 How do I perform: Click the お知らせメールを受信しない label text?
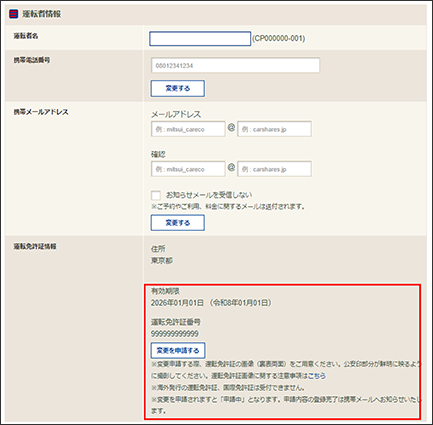209,195
